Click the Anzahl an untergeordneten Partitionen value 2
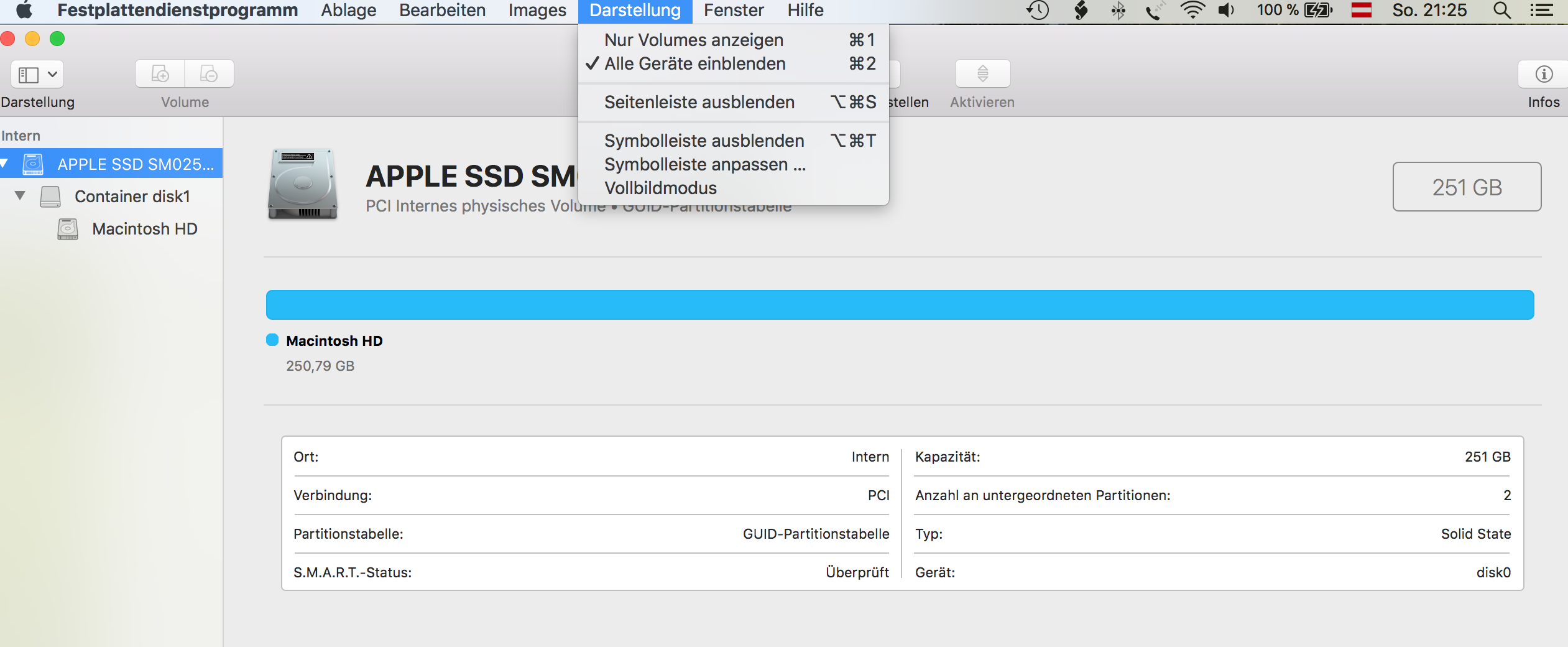This screenshot has width=1568, height=647. click(1507, 495)
